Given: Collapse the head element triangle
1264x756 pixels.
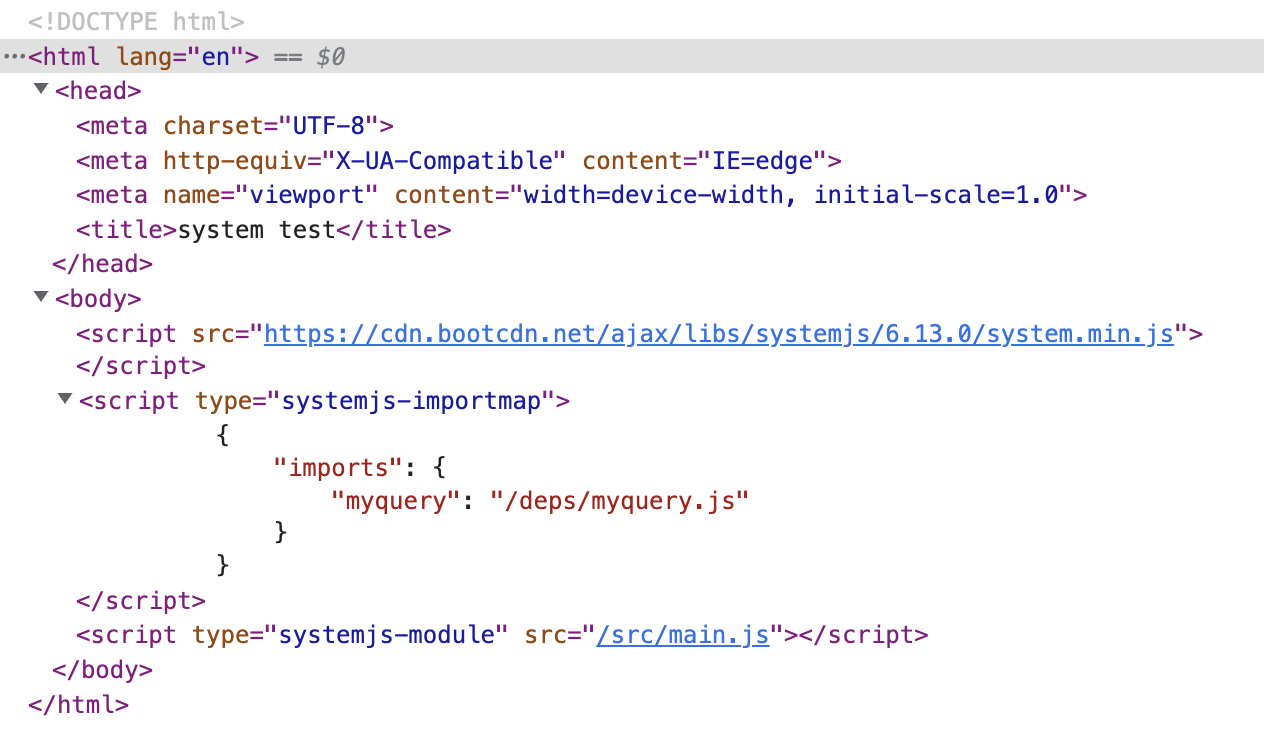Looking at the screenshot, I should [x=41, y=89].
